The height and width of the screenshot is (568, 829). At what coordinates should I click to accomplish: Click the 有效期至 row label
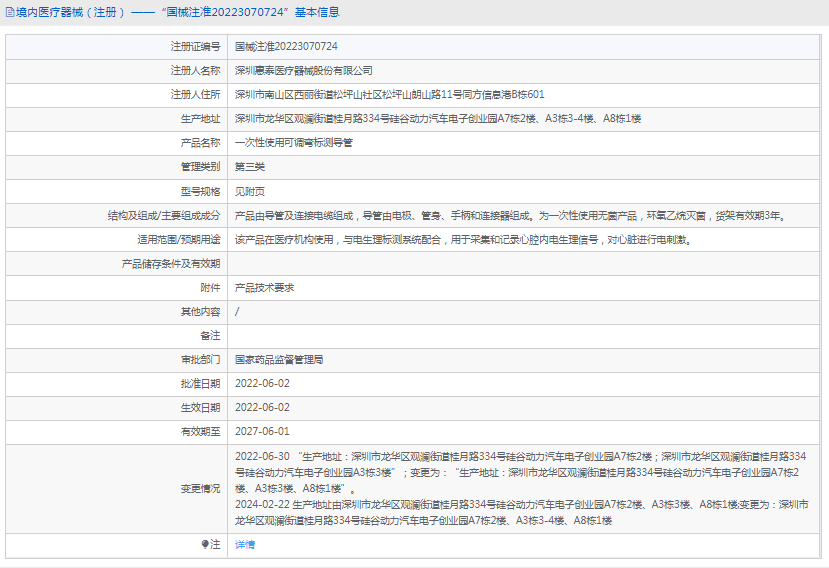[200, 432]
